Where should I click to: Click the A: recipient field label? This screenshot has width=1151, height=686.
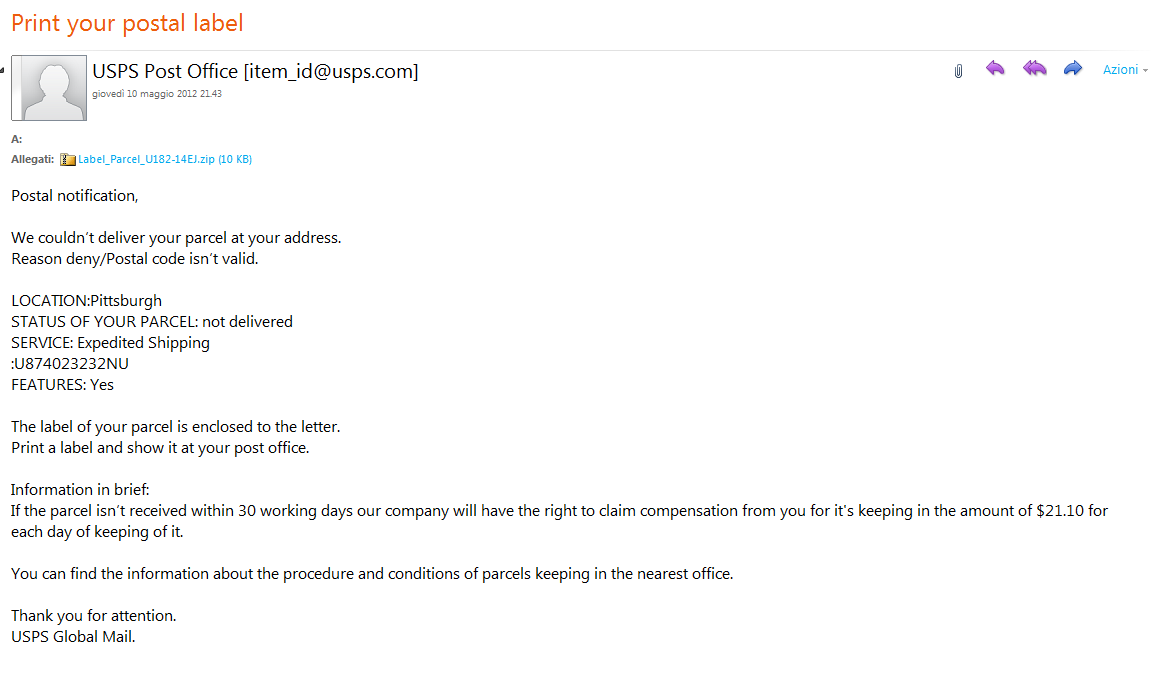17,139
